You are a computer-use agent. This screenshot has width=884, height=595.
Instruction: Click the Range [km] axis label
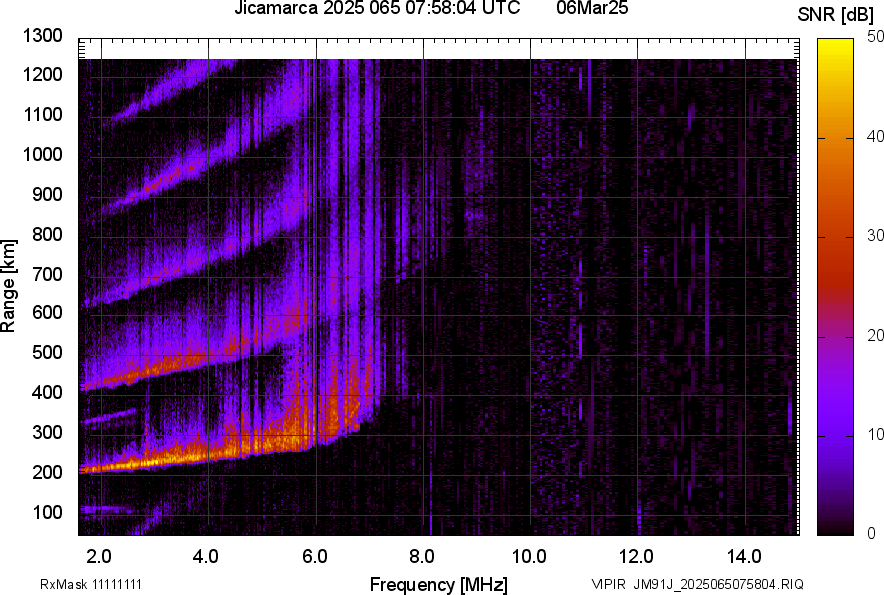9,287
